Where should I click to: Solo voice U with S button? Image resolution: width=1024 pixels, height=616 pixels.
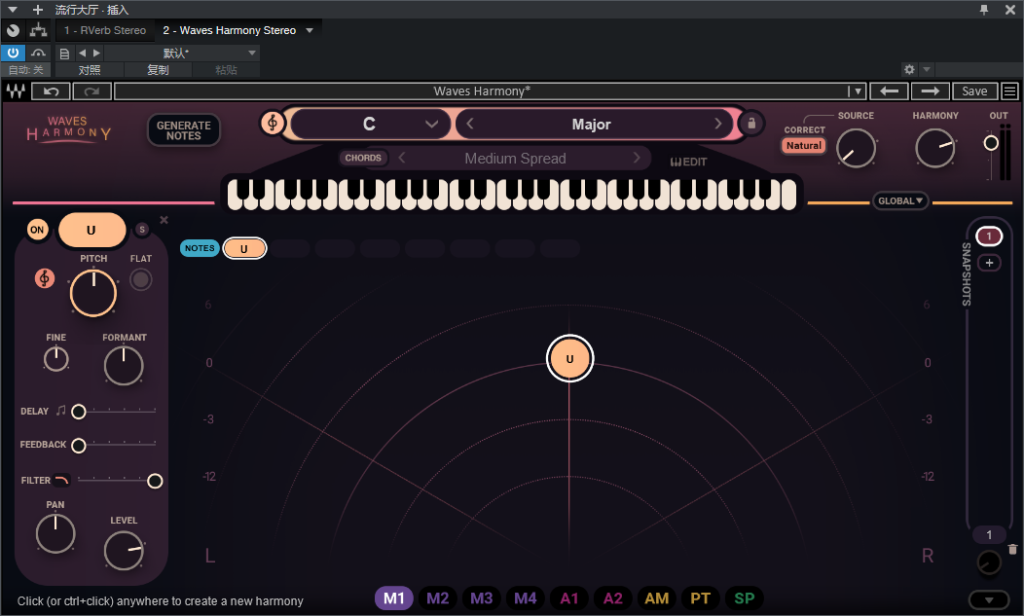click(142, 229)
